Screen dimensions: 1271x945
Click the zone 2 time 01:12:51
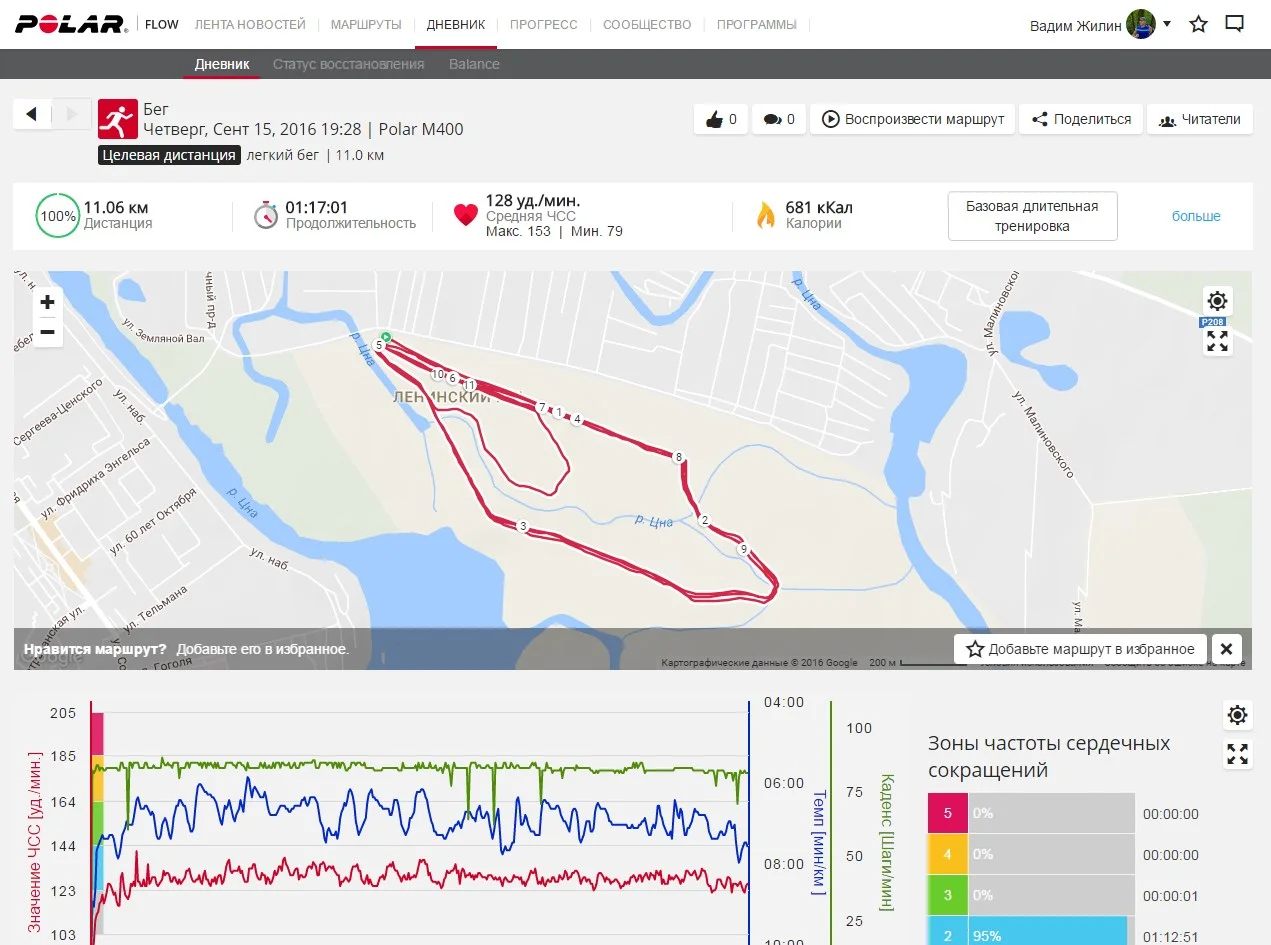click(1171, 936)
